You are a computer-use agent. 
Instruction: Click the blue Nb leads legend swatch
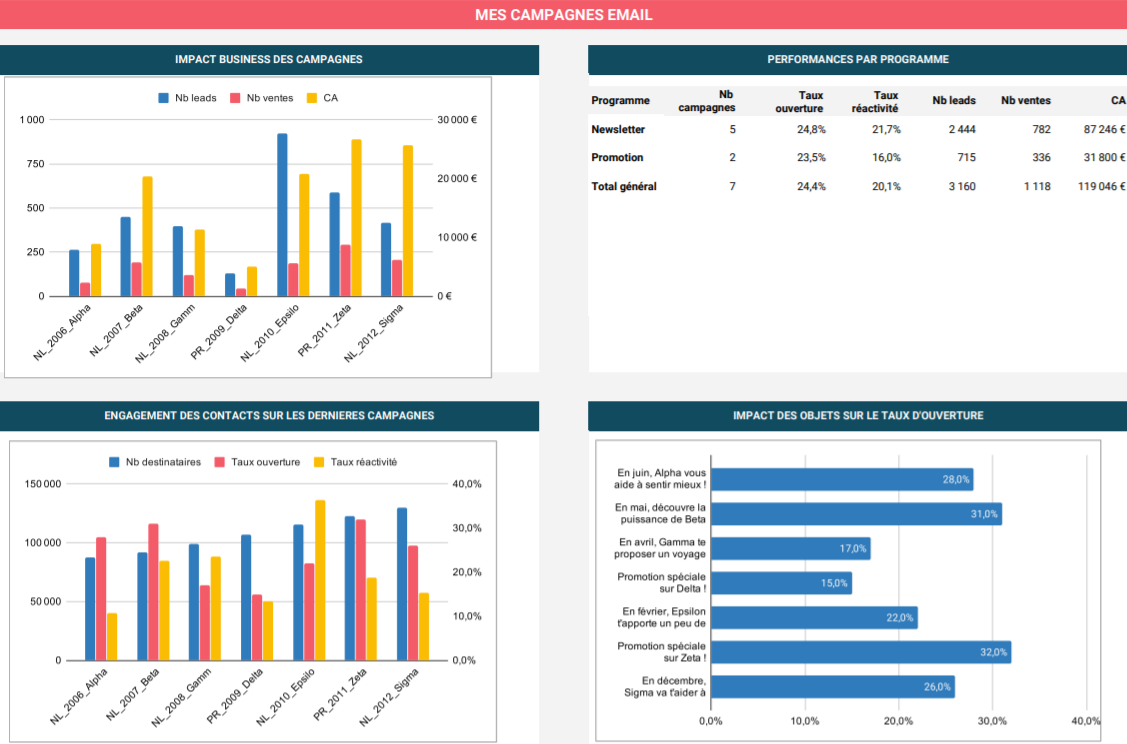[163, 98]
